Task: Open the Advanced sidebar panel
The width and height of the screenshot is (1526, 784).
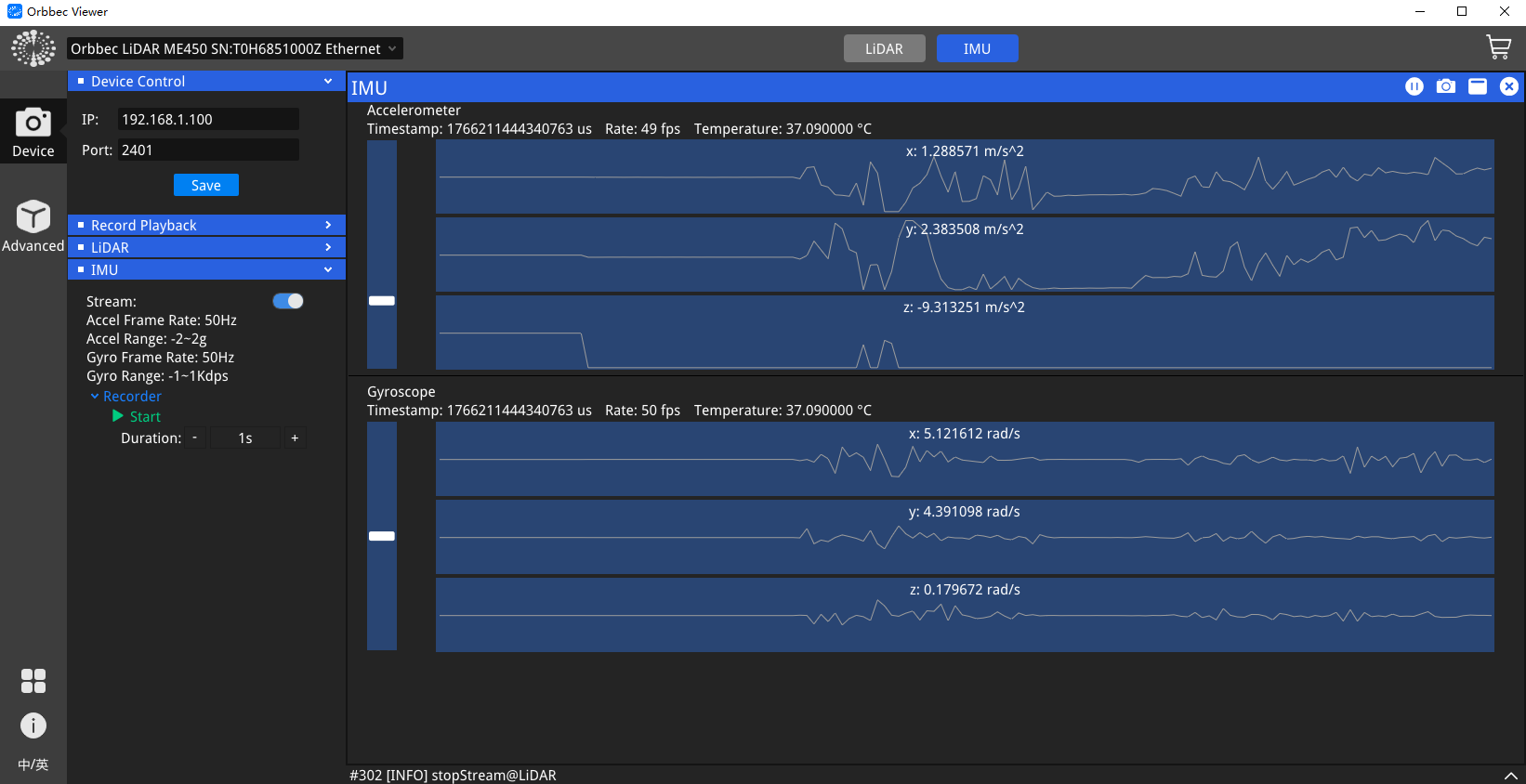Action: pyautogui.click(x=33, y=226)
